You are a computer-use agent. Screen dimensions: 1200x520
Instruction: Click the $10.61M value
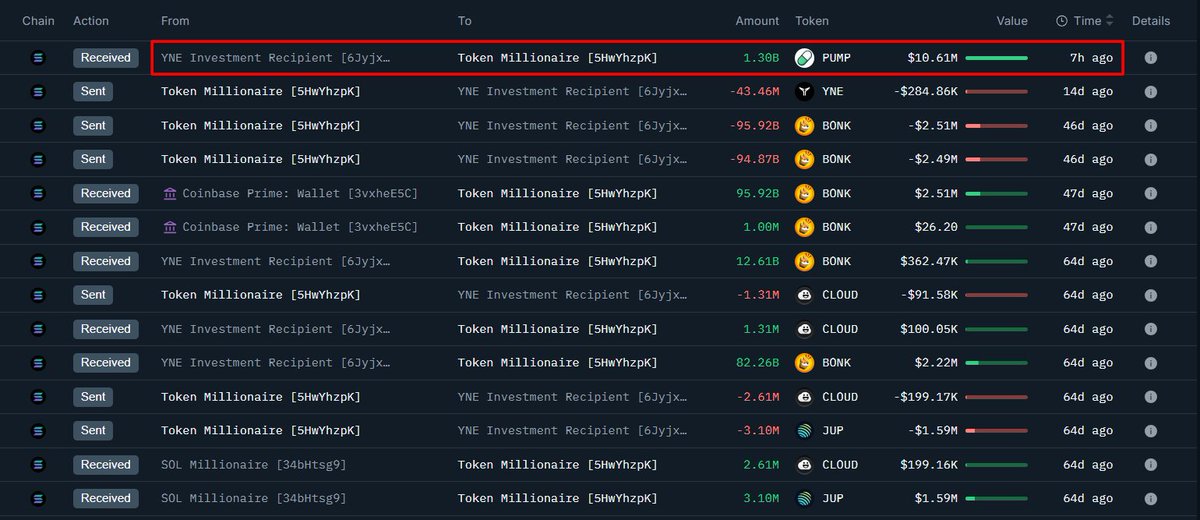click(932, 58)
